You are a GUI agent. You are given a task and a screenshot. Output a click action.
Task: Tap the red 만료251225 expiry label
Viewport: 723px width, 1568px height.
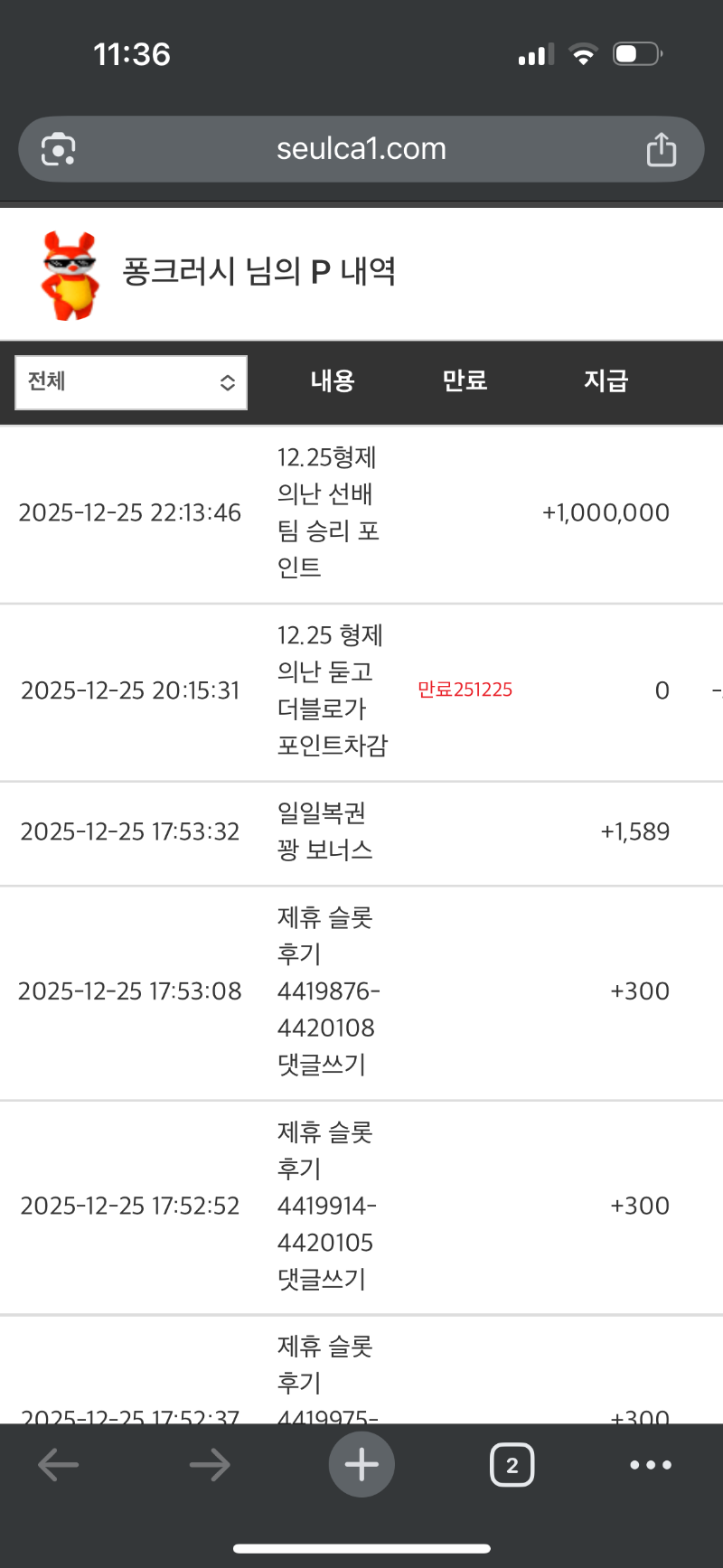pos(465,690)
